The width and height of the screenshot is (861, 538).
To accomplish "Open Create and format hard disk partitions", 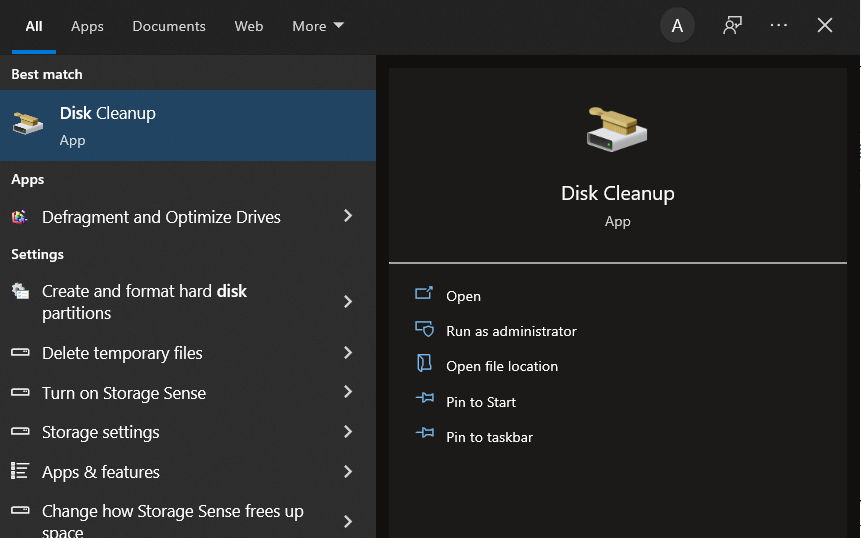I will point(188,301).
